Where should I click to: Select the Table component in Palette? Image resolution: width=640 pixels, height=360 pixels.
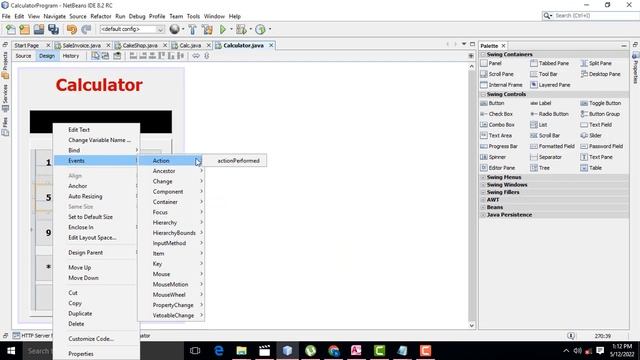[x=591, y=168]
